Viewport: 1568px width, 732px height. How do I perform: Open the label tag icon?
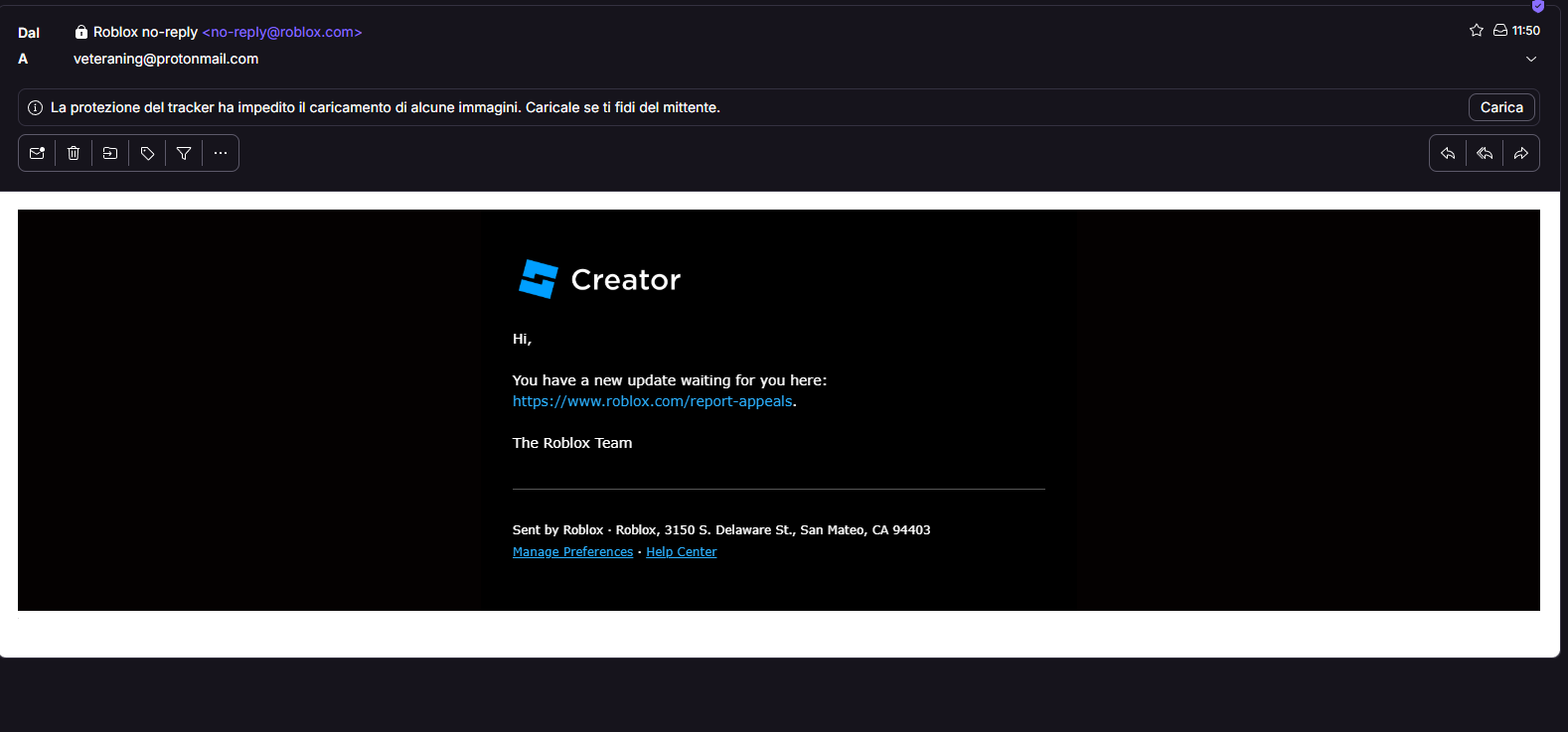pyautogui.click(x=147, y=153)
